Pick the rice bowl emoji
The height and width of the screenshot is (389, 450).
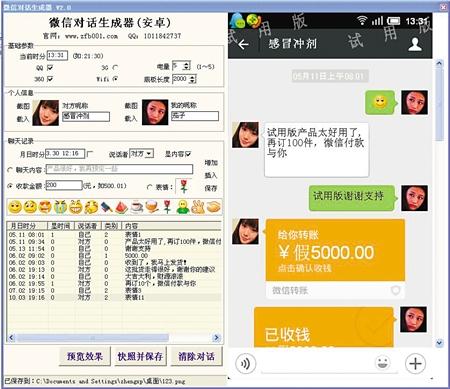click(x=152, y=207)
